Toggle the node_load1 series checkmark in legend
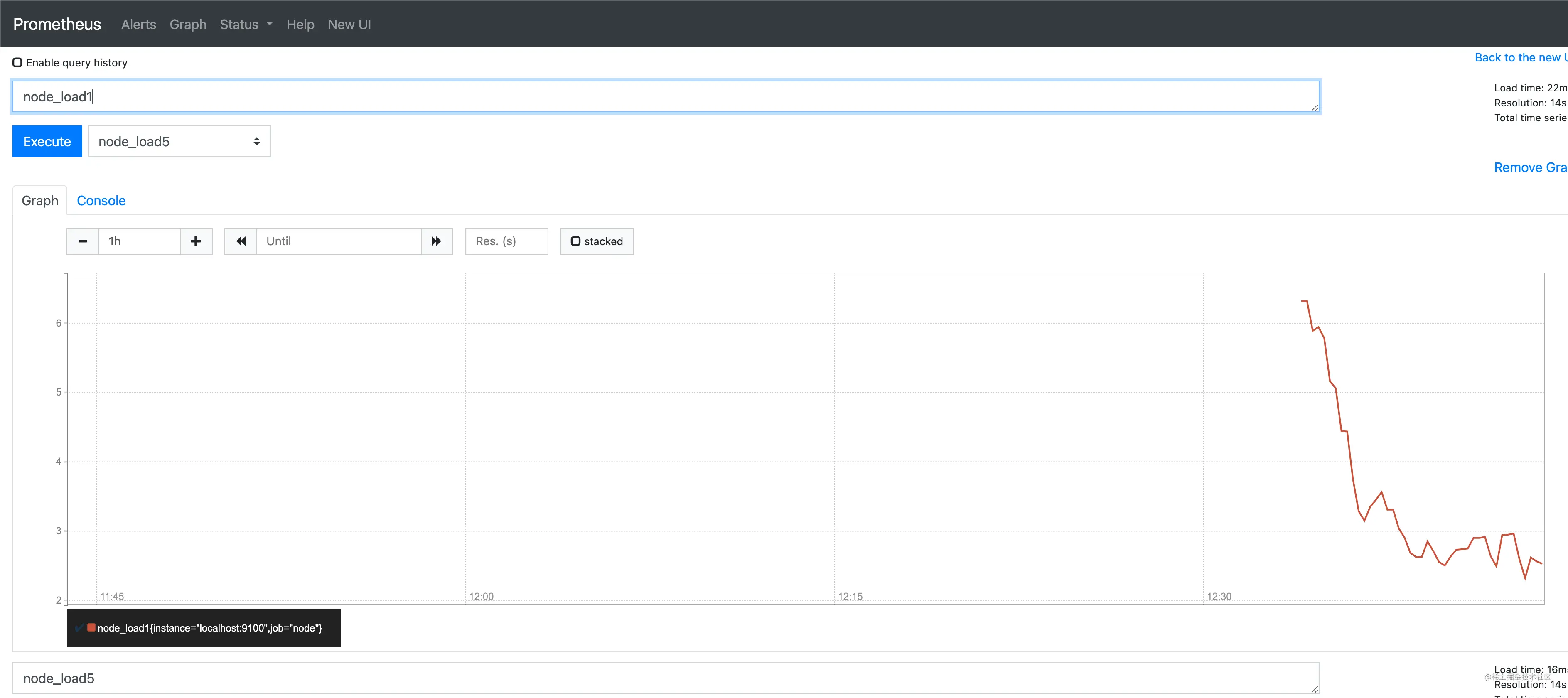Viewport: 1568px width, 698px height. click(79, 627)
